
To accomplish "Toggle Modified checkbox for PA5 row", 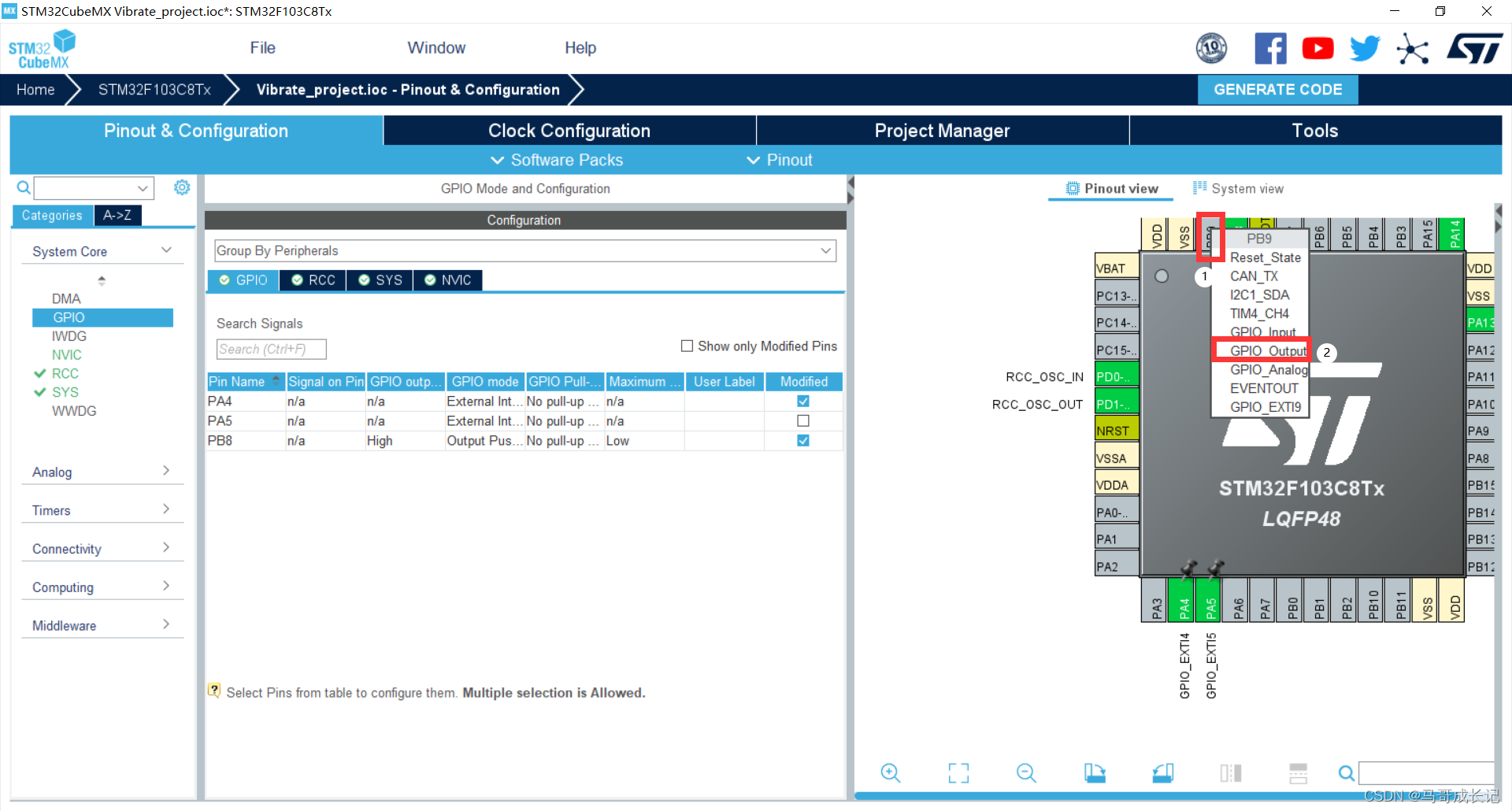I will tap(803, 421).
